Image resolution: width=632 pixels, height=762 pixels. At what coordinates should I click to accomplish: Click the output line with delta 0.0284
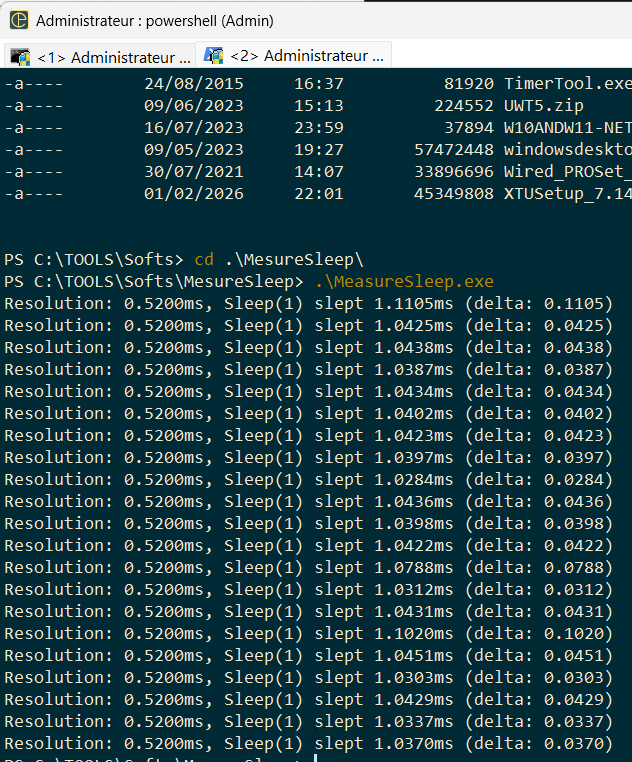click(x=308, y=479)
